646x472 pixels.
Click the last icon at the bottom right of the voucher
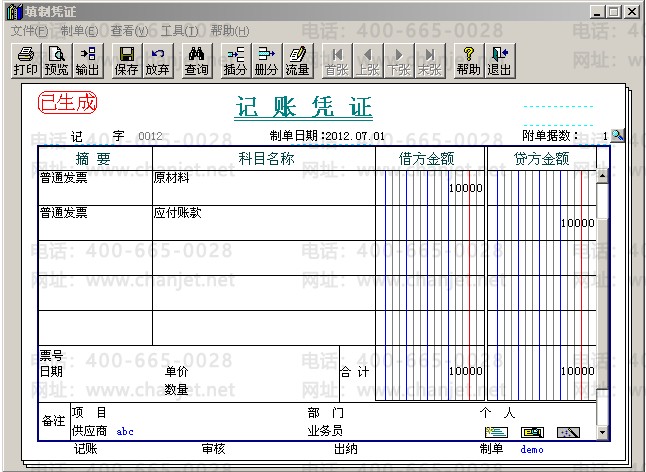(568, 432)
